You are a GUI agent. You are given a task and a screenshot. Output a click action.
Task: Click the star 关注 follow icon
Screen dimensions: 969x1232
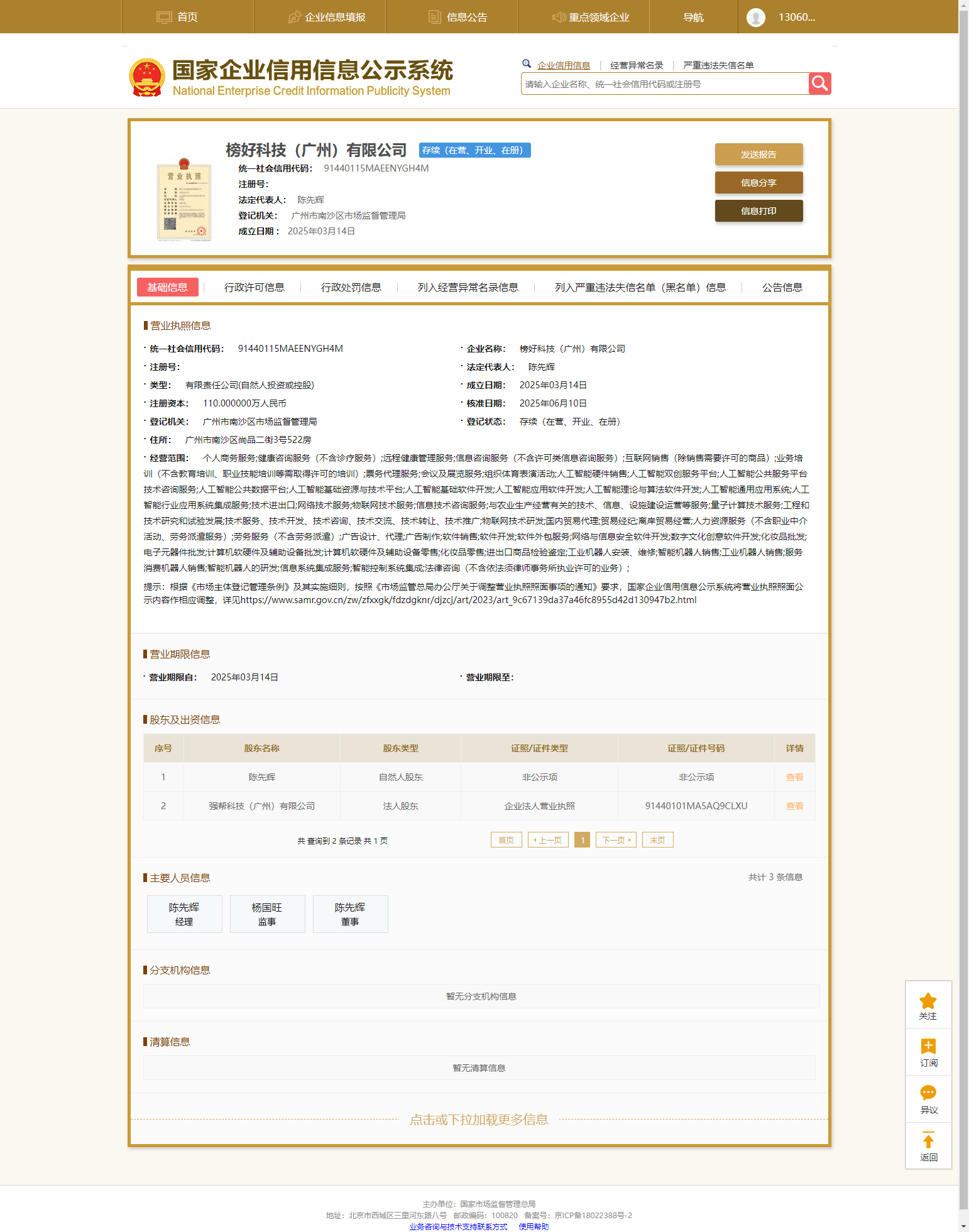(928, 1001)
